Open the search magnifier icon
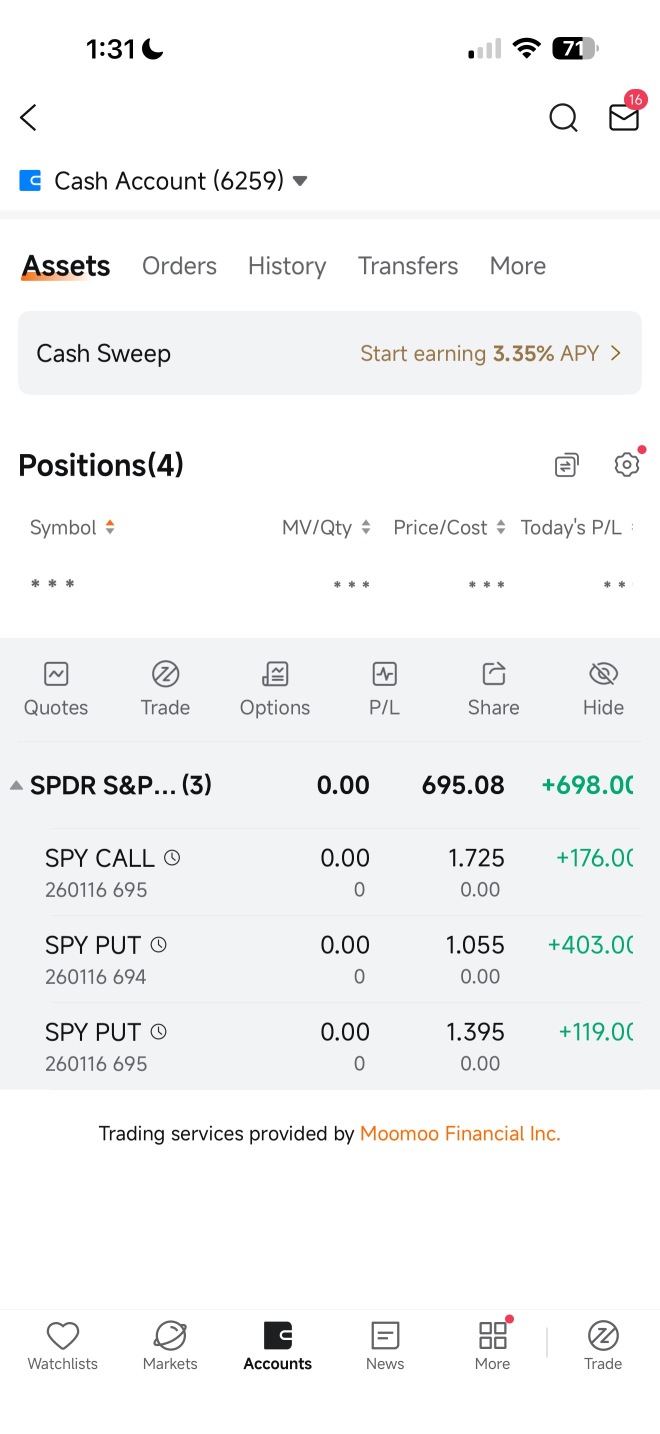Screen dimensions: 660x1434 coord(563,118)
